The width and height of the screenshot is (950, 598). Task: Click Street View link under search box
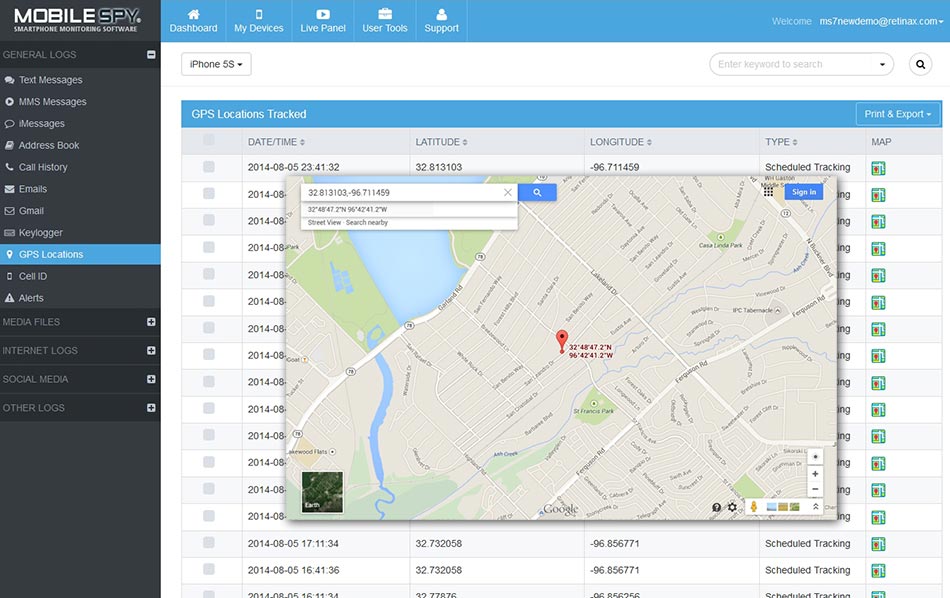(x=324, y=222)
